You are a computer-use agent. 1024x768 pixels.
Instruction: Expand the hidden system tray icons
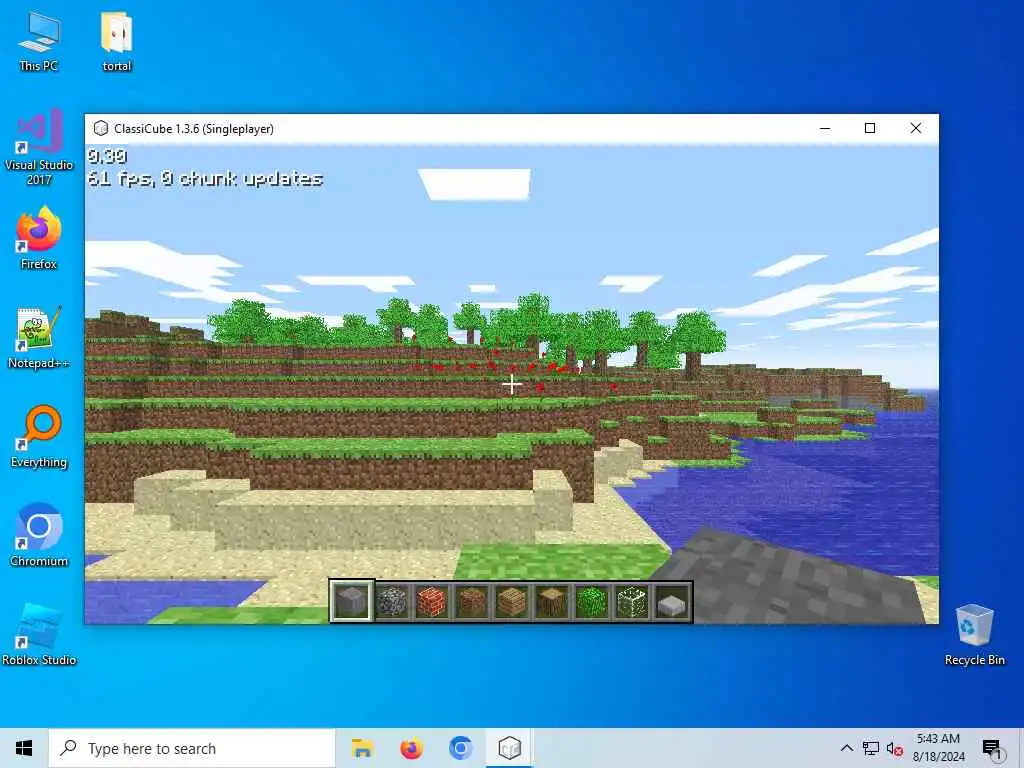(x=846, y=748)
